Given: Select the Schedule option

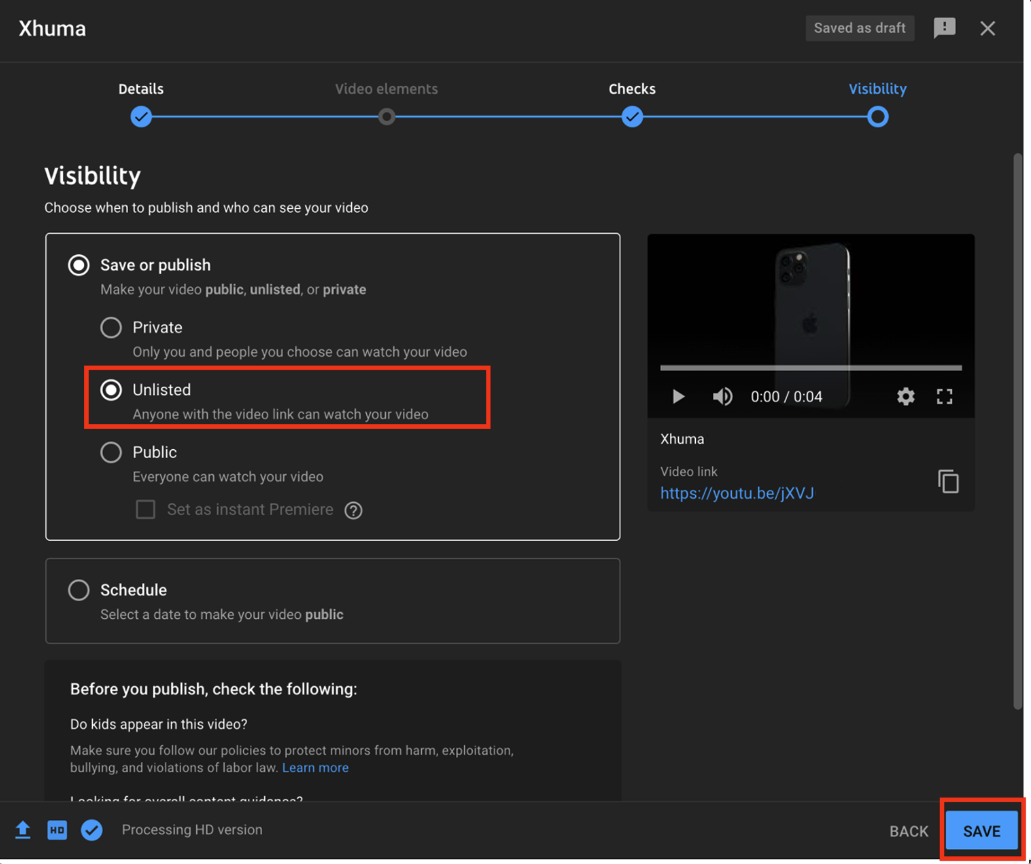Looking at the screenshot, I should pos(79,590).
